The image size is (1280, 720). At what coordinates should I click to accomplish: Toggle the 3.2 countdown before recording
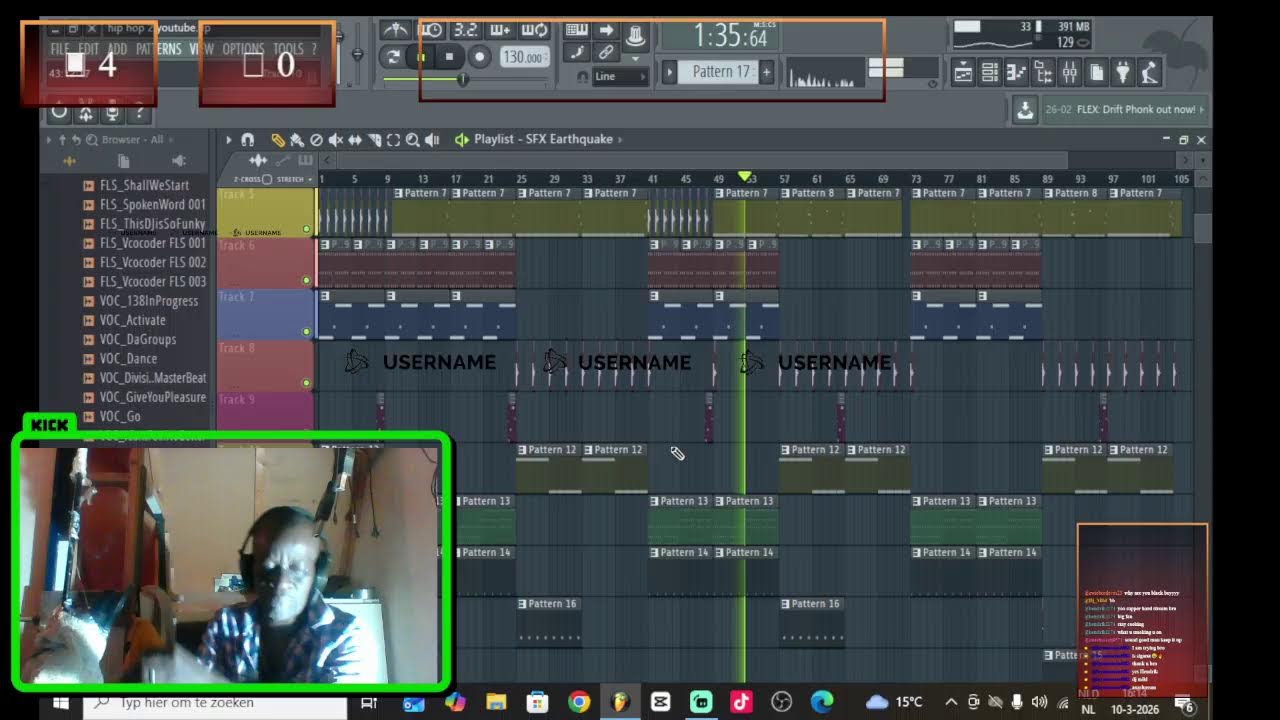pos(465,30)
